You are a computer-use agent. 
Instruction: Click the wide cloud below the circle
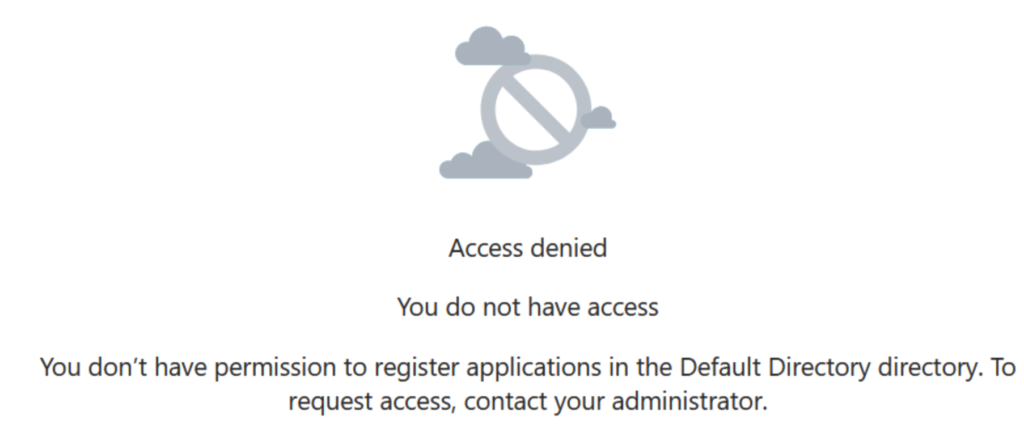click(485, 161)
